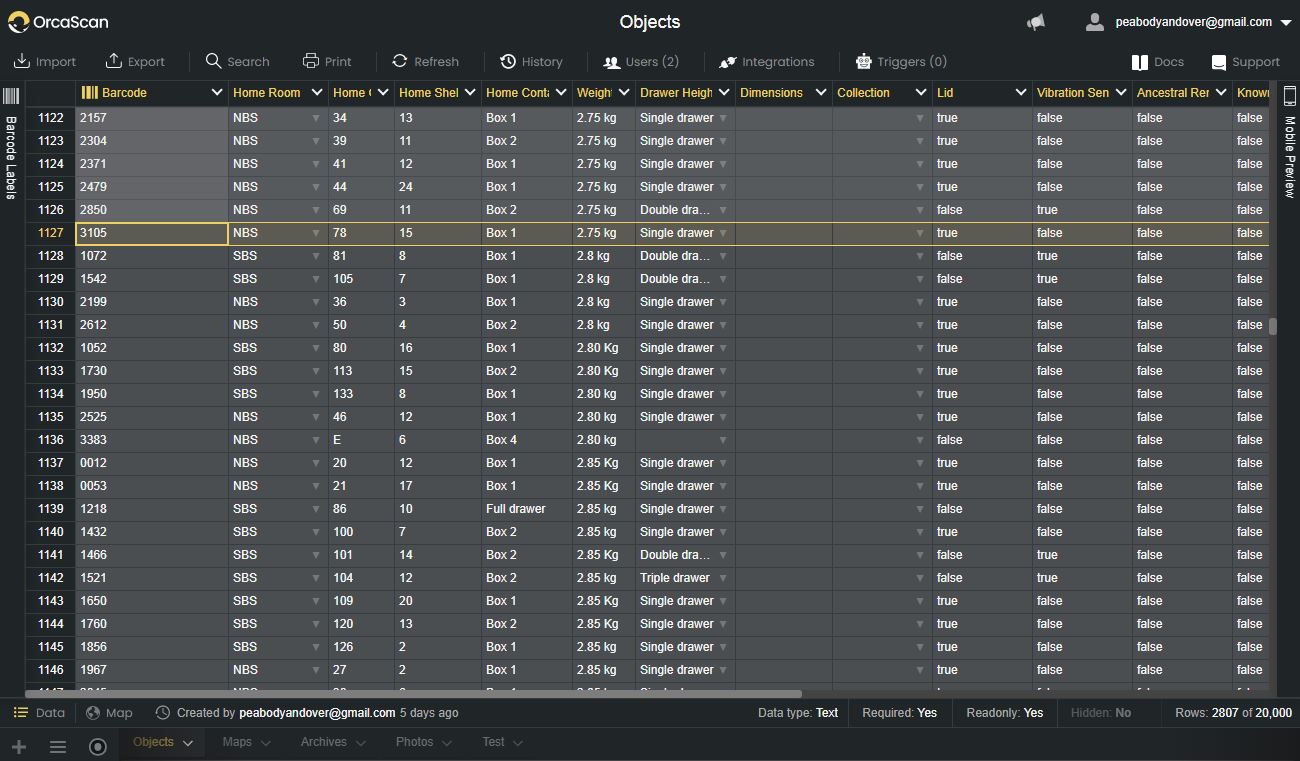Viewport: 1300px width, 761px height.
Task: Open the Lid column header menu
Action: tap(1020, 93)
